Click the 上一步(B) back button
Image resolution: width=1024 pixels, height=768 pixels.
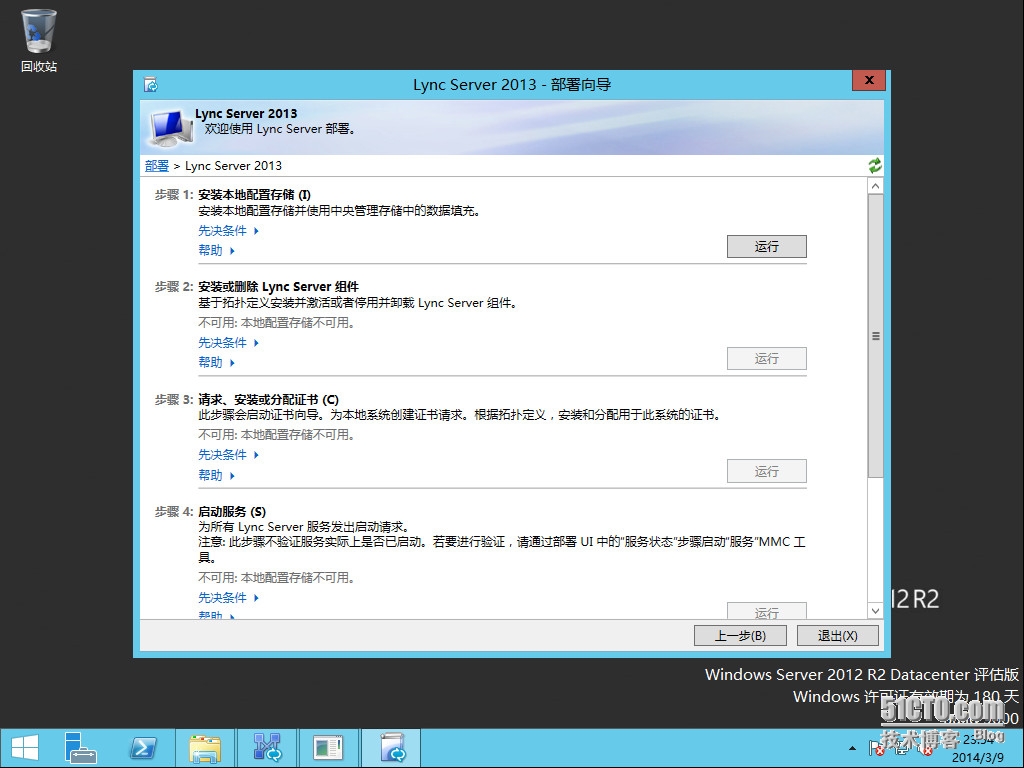click(740, 635)
